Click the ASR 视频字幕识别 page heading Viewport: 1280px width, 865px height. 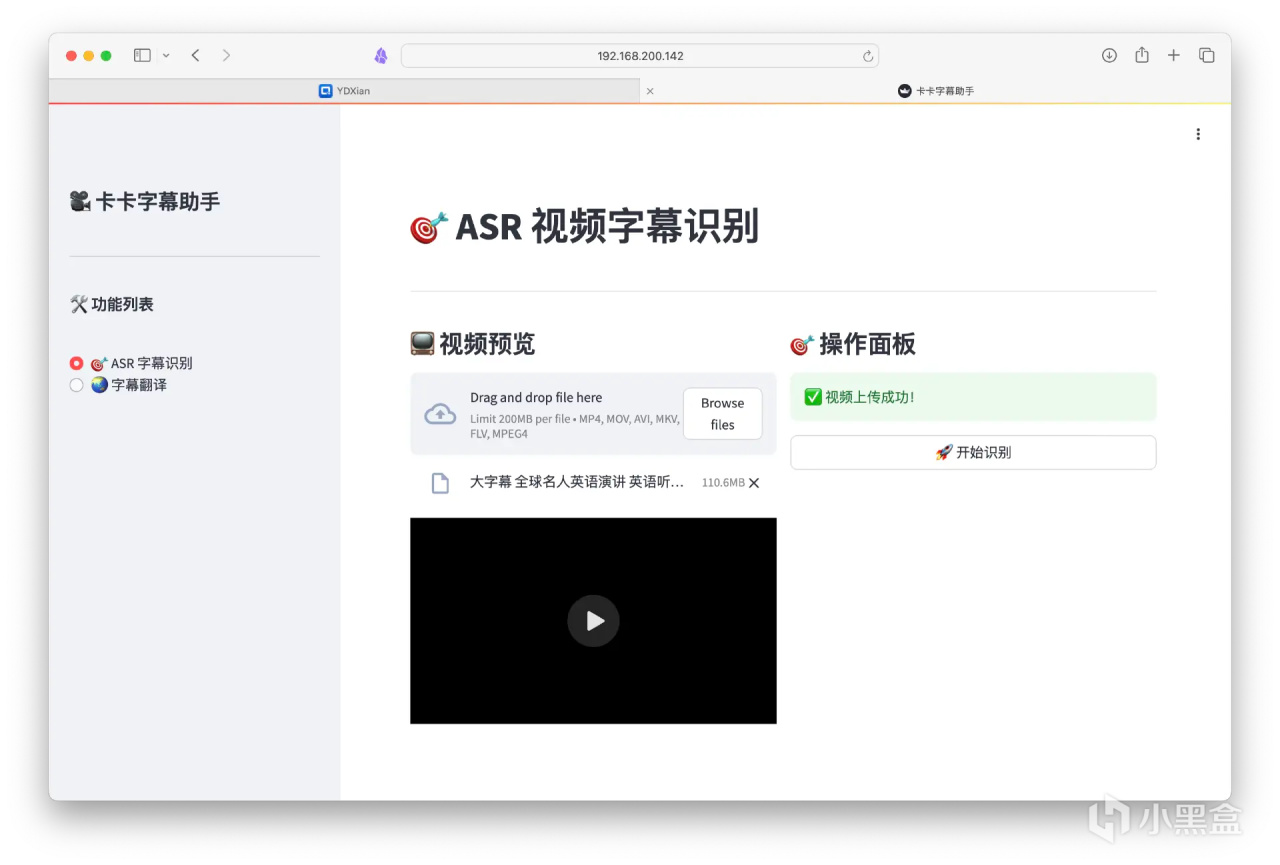[x=585, y=227]
